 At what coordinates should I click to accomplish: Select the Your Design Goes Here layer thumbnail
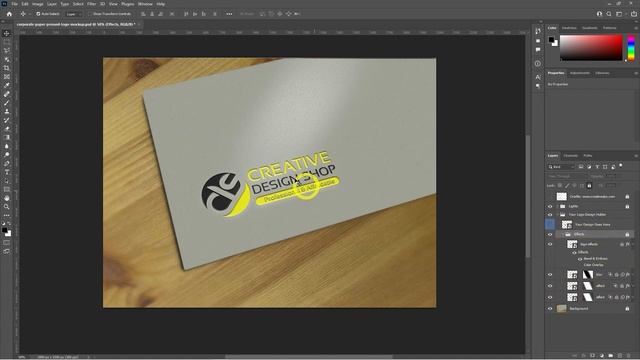click(567, 224)
